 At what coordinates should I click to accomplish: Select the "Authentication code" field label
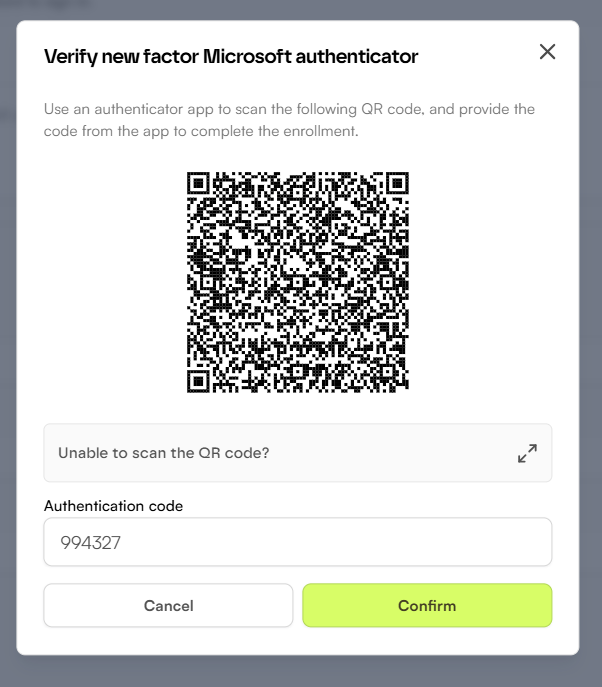113,506
